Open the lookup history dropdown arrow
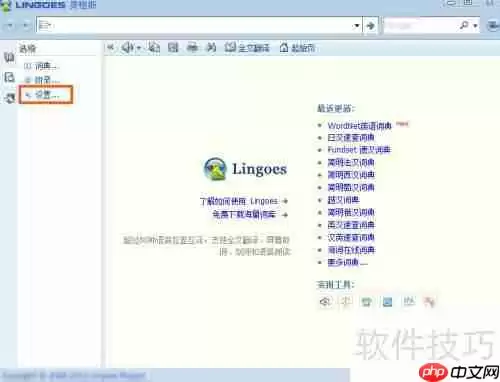500x382 pixels. (357, 25)
